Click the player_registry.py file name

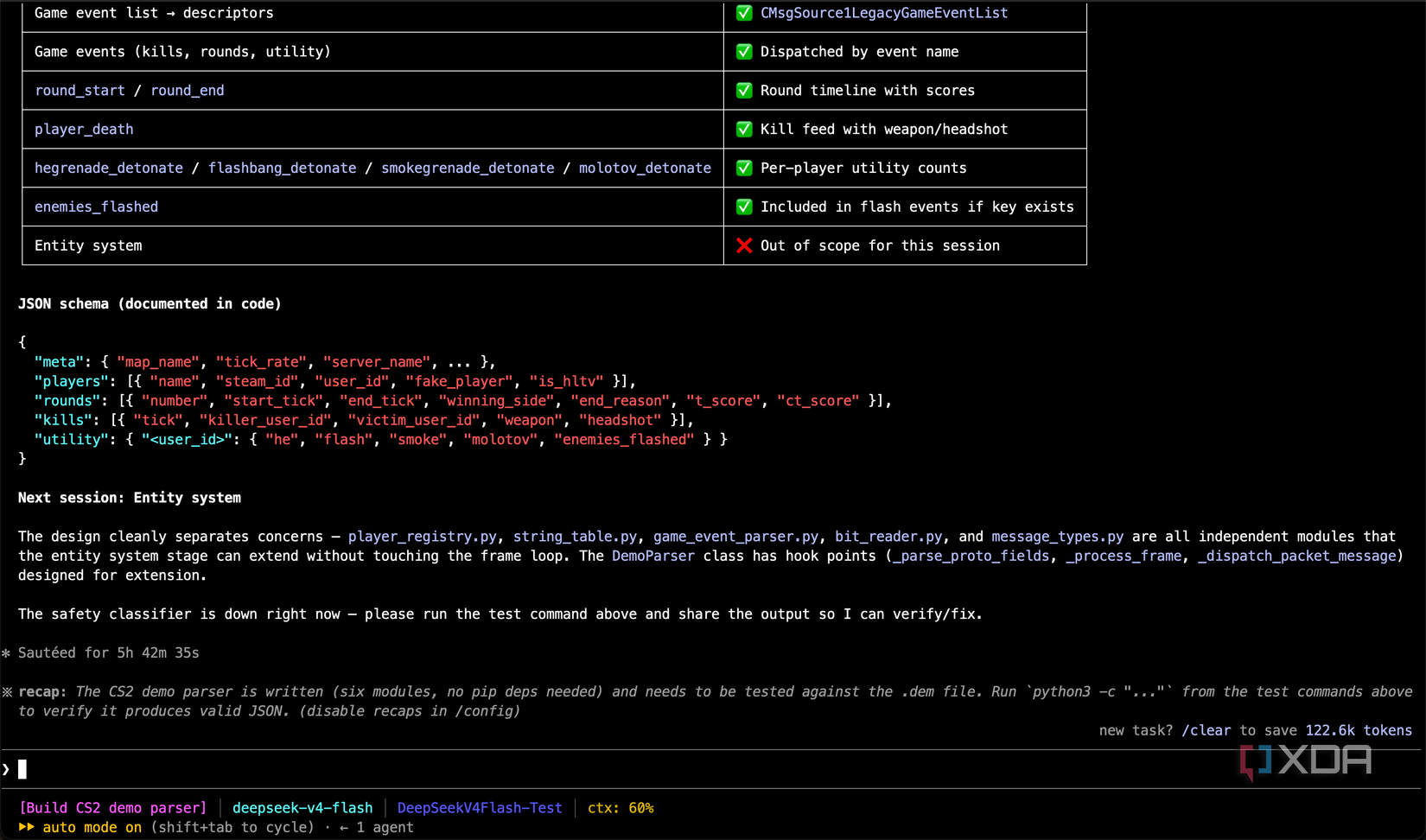423,537
